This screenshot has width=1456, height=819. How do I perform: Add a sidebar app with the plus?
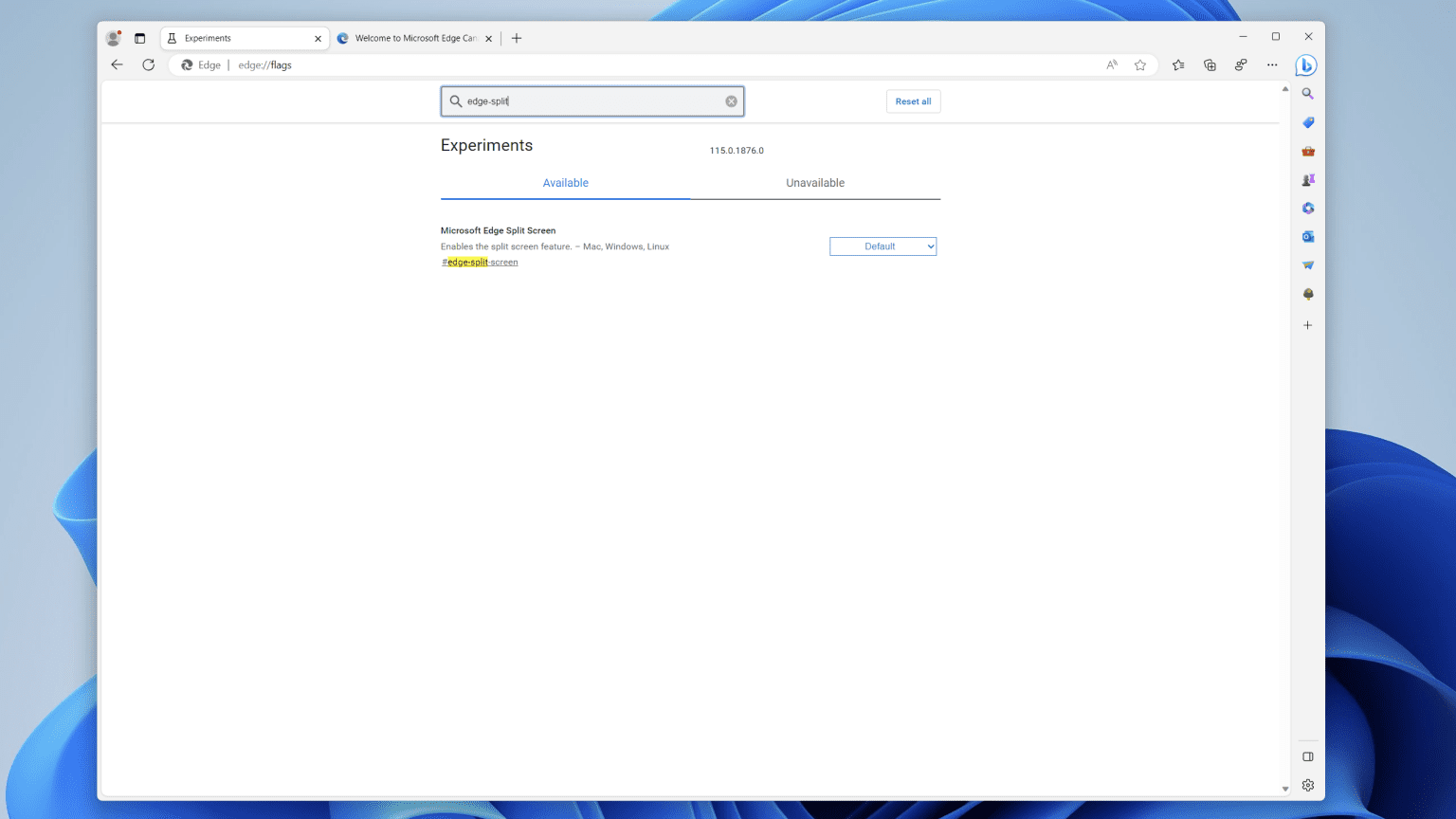pos(1307,324)
